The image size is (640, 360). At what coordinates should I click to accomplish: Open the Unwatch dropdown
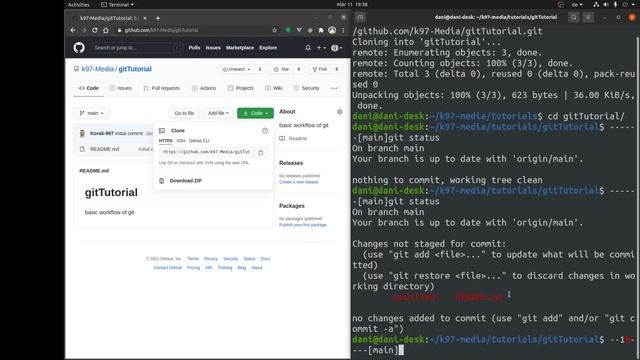coord(236,69)
